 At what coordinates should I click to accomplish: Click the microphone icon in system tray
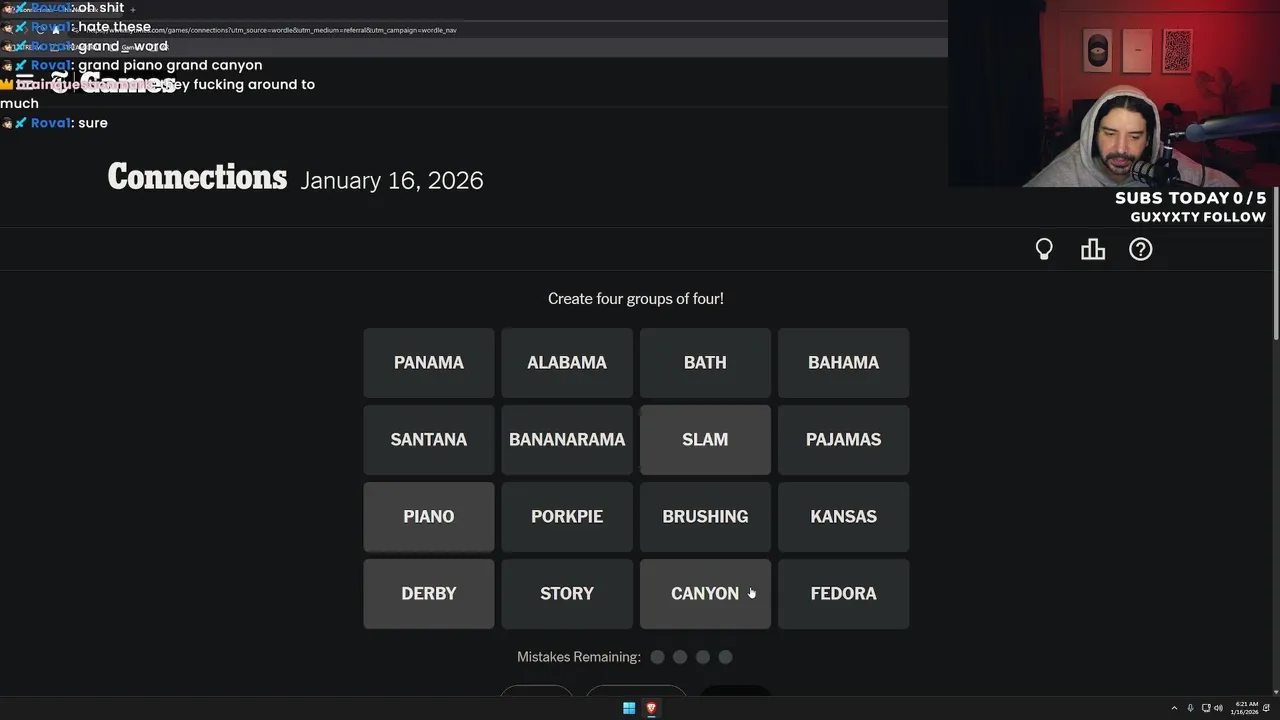point(1190,708)
